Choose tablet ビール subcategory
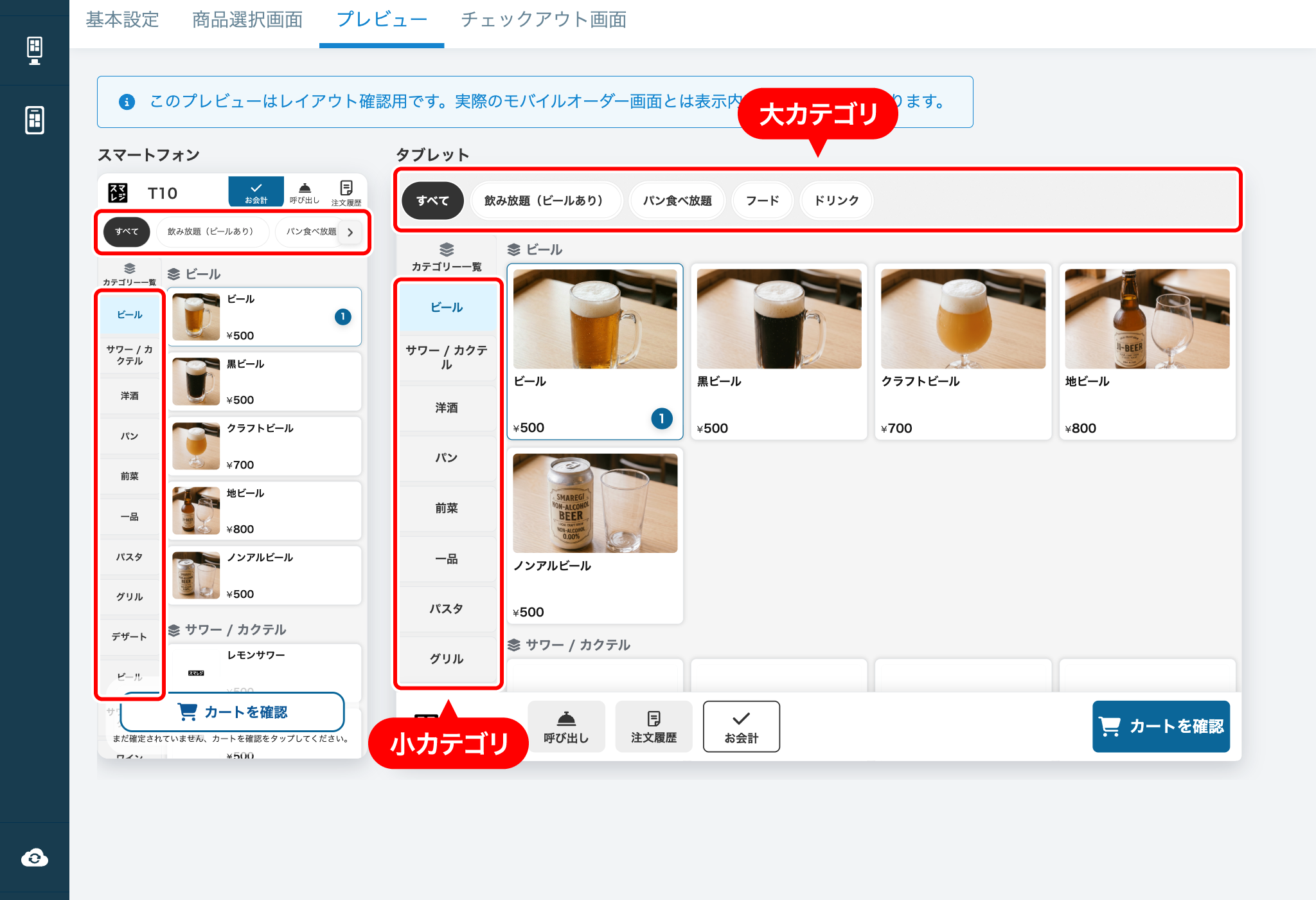 (447, 307)
